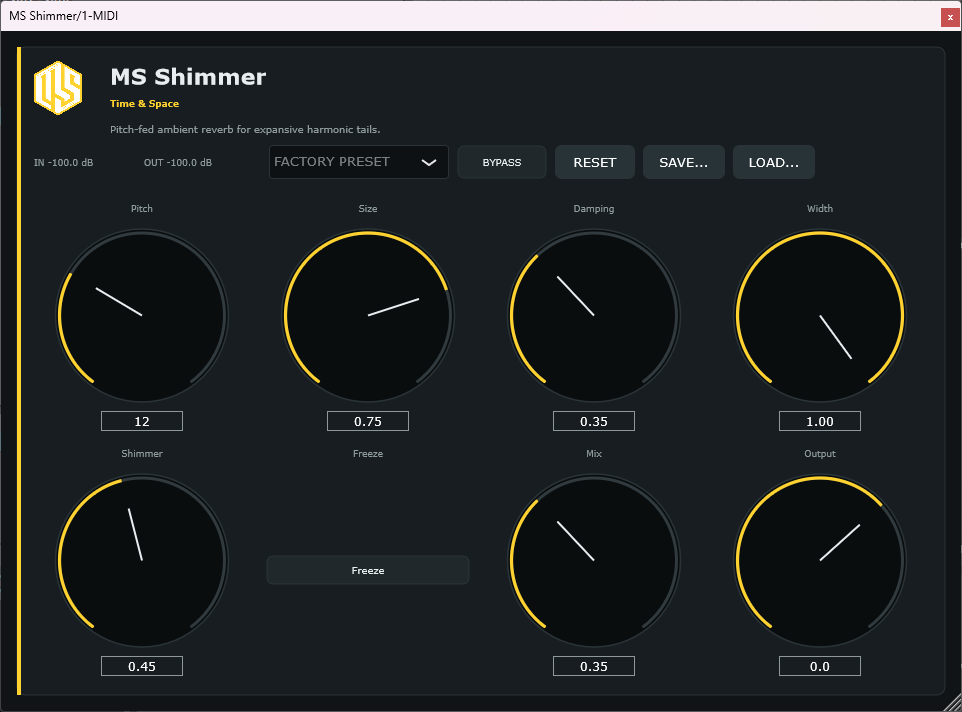Click the Shimmer knob

(x=142, y=561)
